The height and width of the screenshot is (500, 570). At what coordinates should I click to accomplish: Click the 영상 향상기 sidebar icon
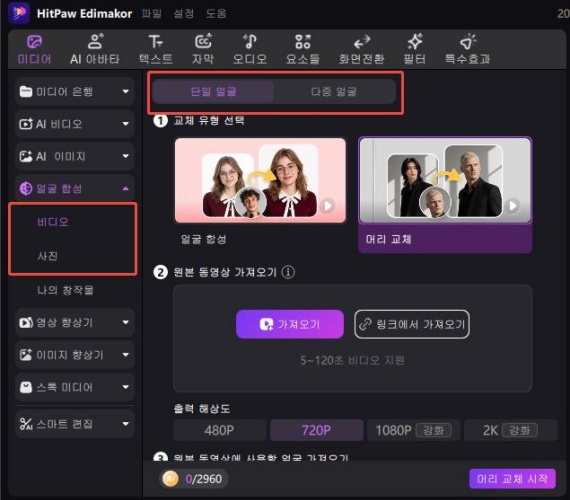click(x=26, y=323)
